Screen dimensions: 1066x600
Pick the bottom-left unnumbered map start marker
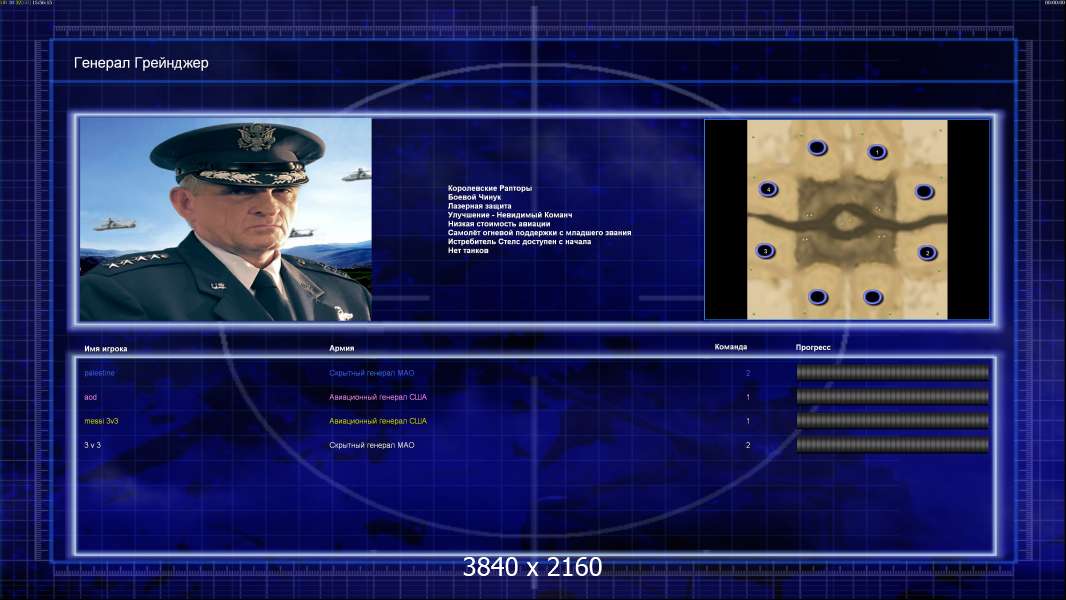tap(818, 297)
